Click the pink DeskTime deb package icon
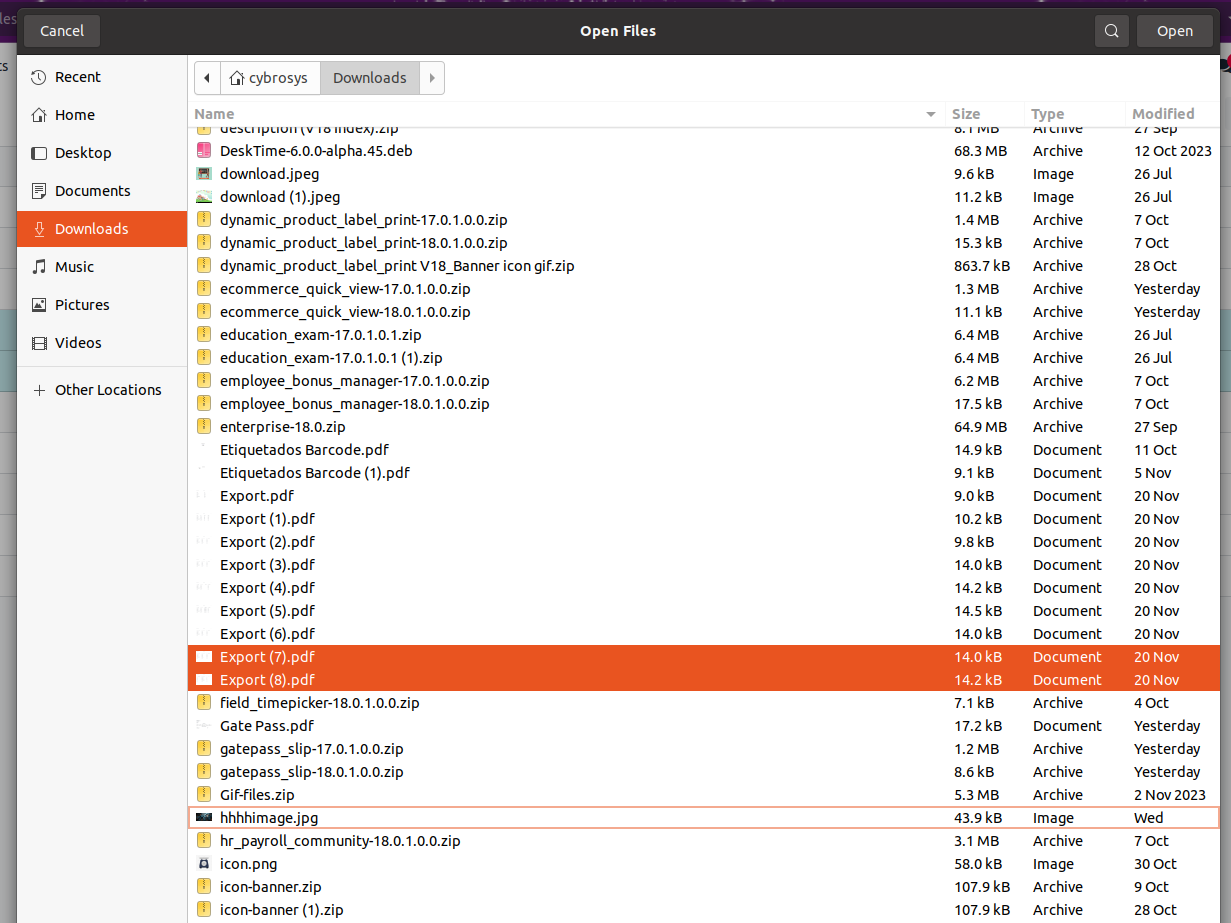This screenshot has width=1231, height=923. point(204,151)
